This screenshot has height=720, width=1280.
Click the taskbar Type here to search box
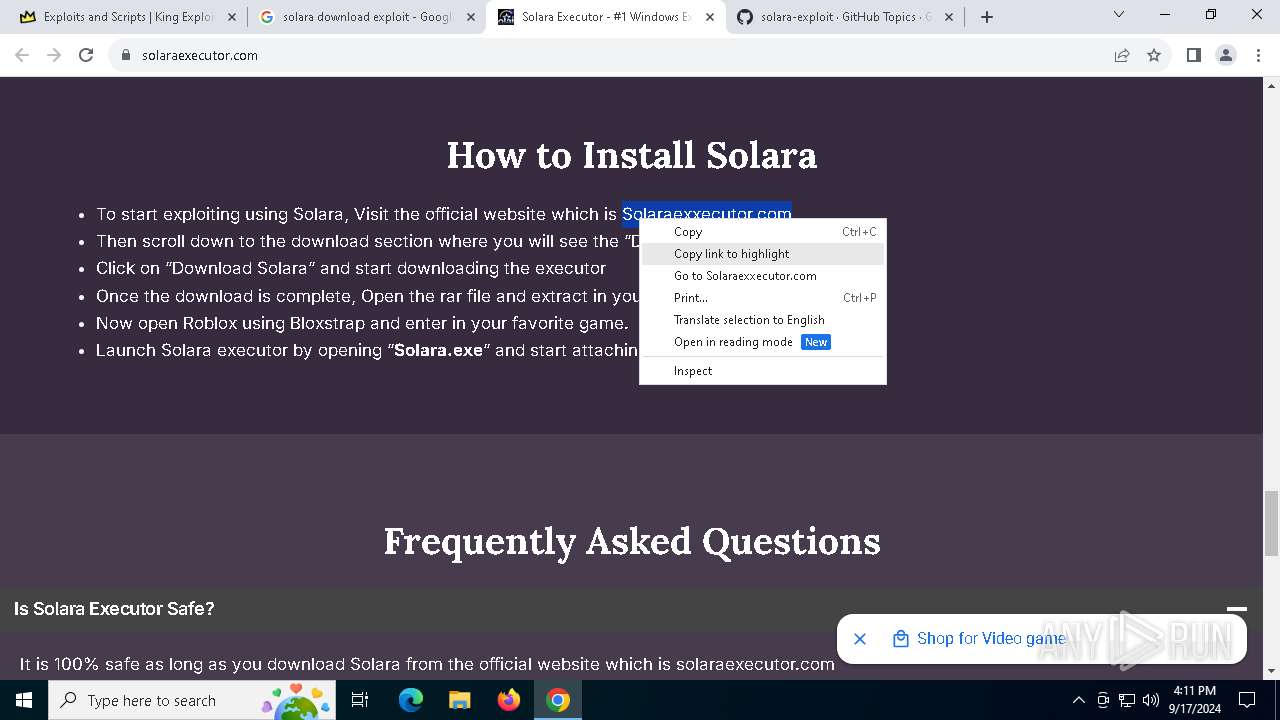coord(192,700)
